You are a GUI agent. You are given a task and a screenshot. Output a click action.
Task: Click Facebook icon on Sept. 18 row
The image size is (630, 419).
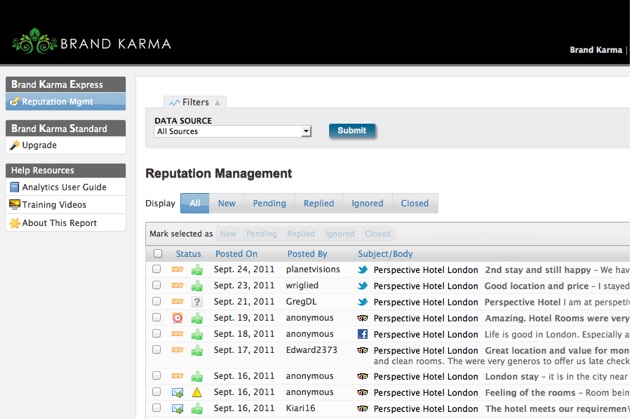click(x=362, y=334)
